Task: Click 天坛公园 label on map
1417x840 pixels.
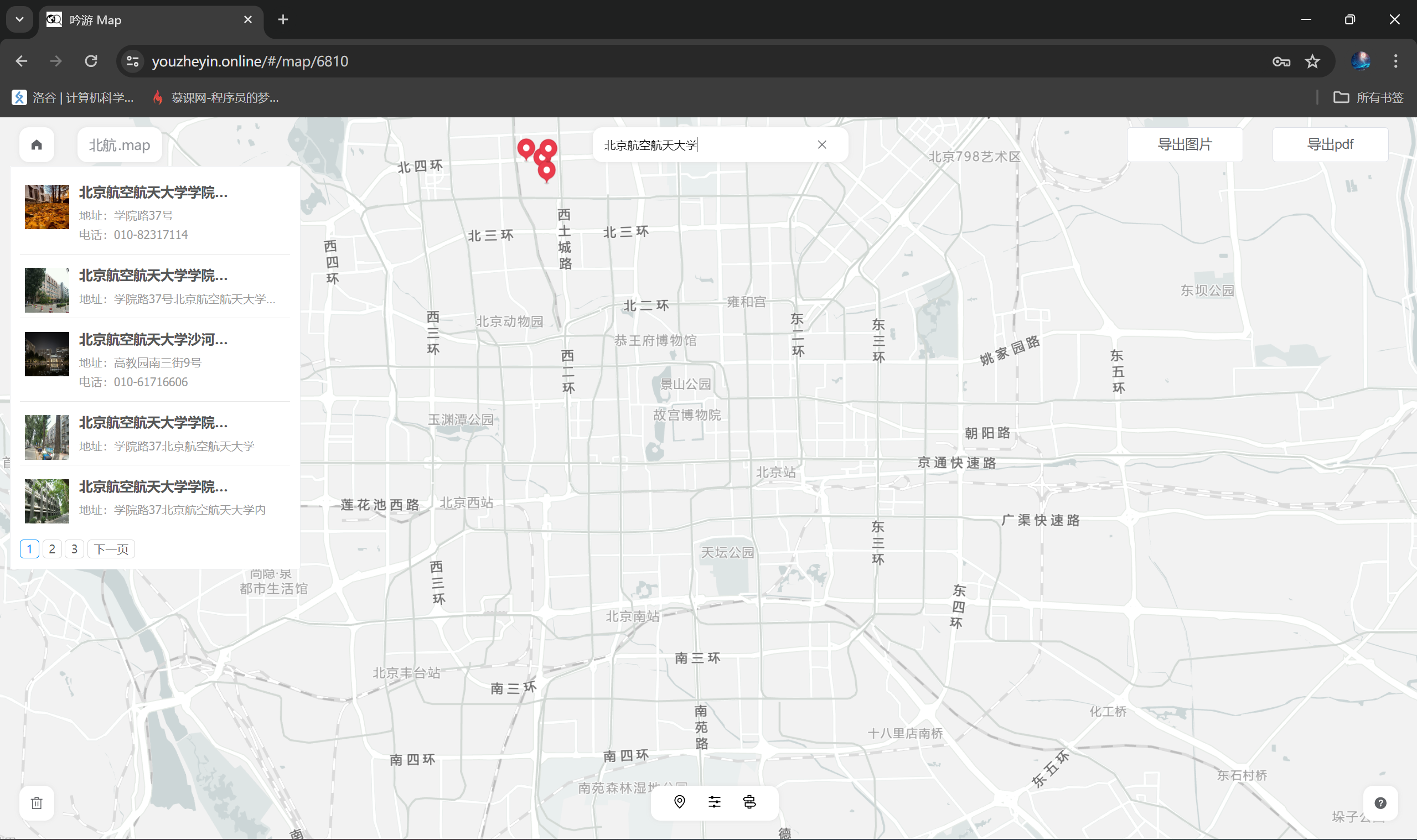Action: pyautogui.click(x=727, y=552)
